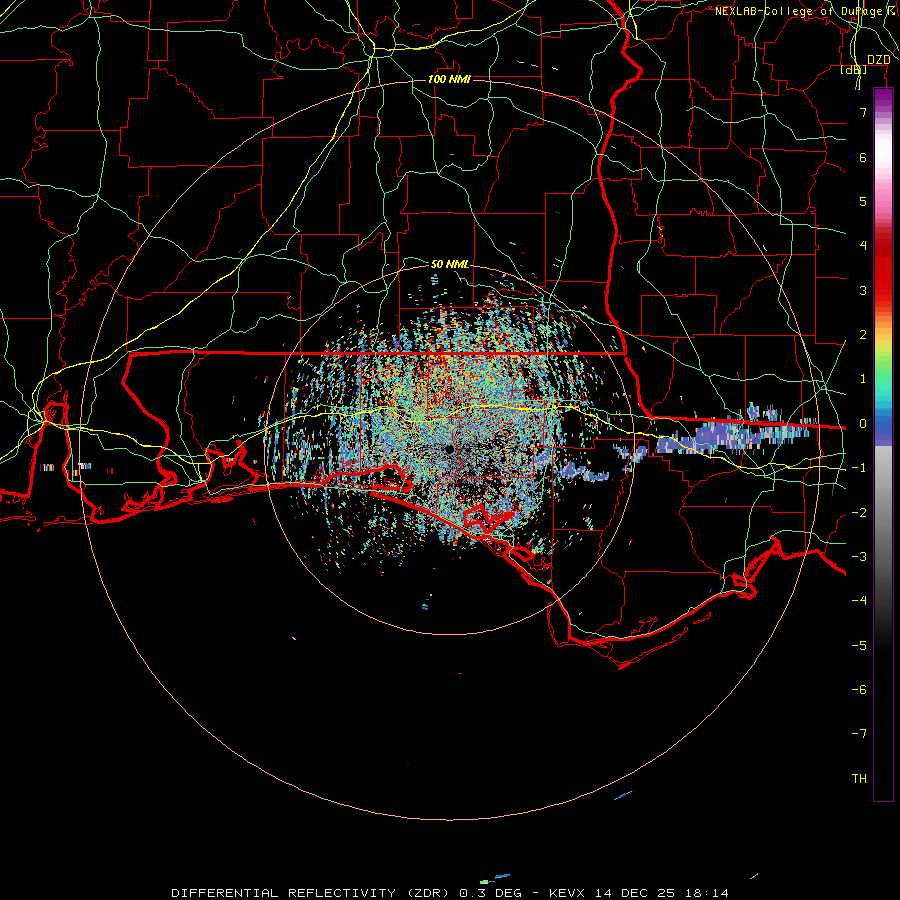Image resolution: width=900 pixels, height=900 pixels.
Task: Select the "7" value on the dB scale
Action: coord(863,112)
